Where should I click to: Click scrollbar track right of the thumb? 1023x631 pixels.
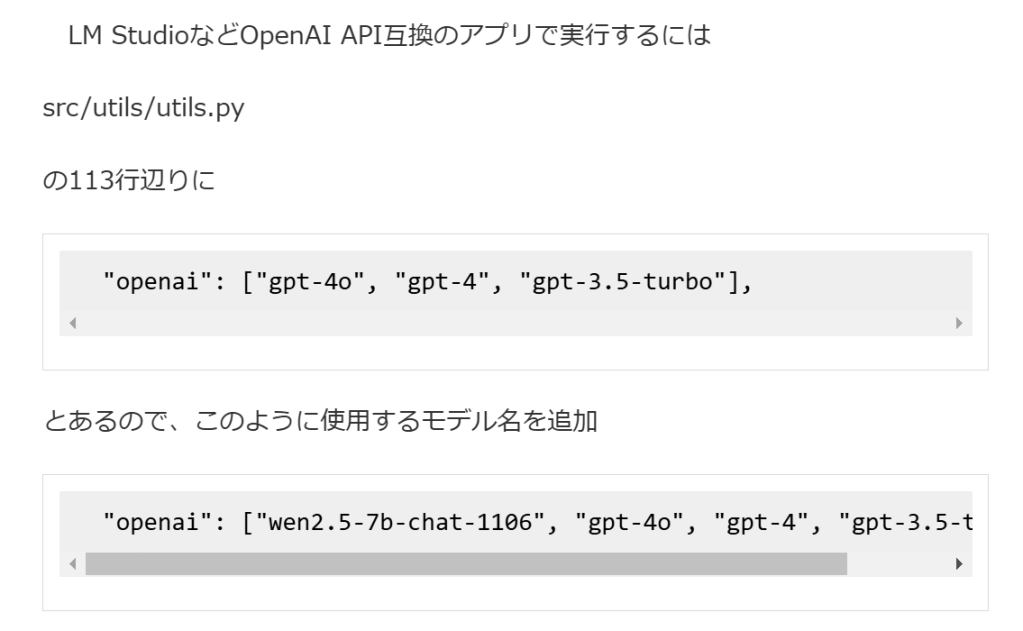point(898,565)
